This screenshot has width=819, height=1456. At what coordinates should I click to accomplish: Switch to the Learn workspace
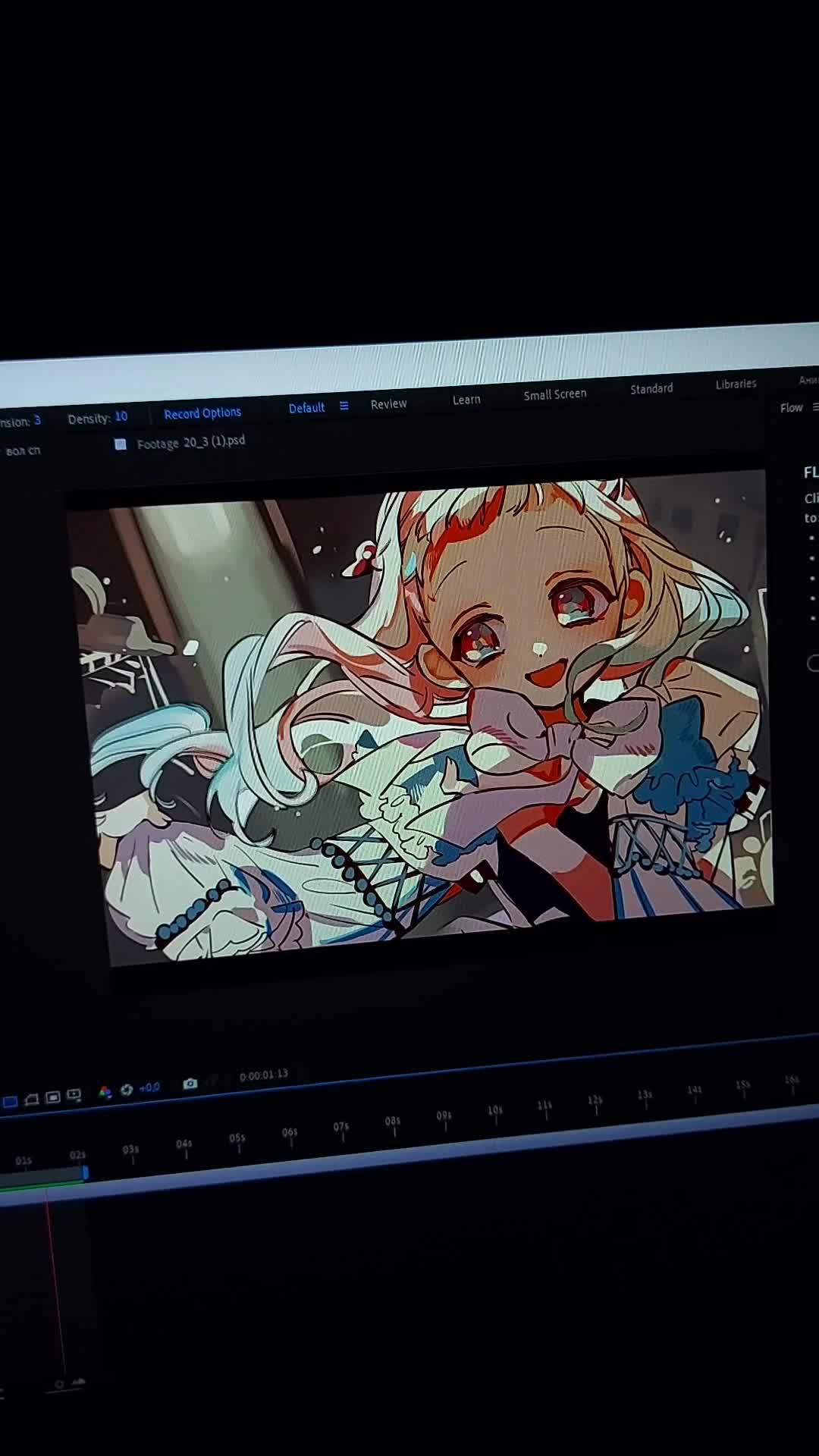coord(466,400)
